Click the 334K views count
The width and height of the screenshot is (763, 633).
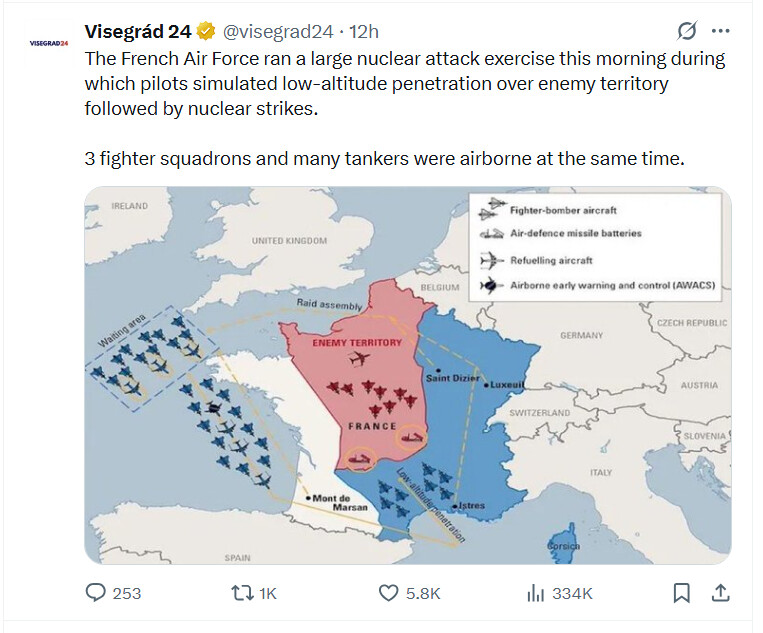tap(572, 594)
